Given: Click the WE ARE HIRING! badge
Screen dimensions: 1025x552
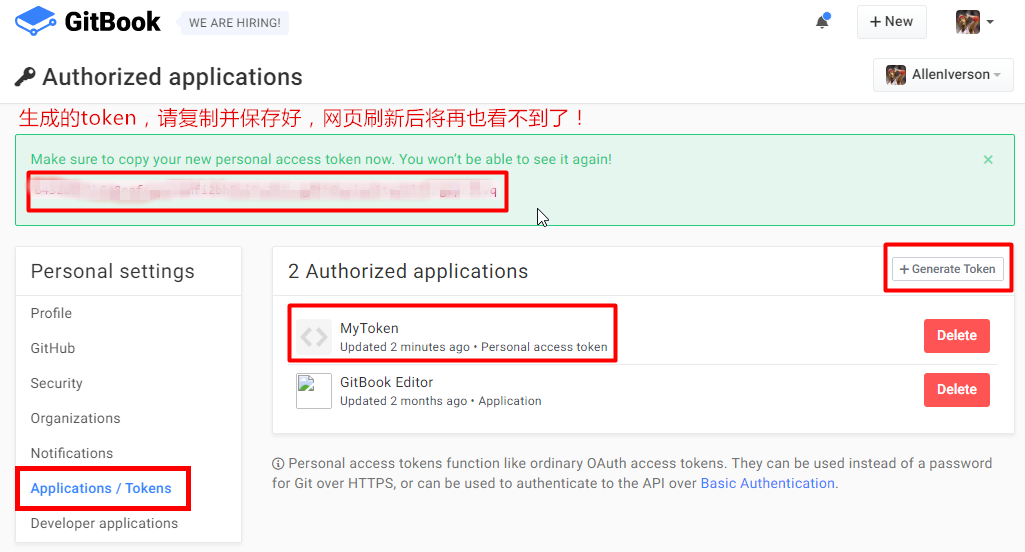Looking at the screenshot, I should (x=234, y=22).
